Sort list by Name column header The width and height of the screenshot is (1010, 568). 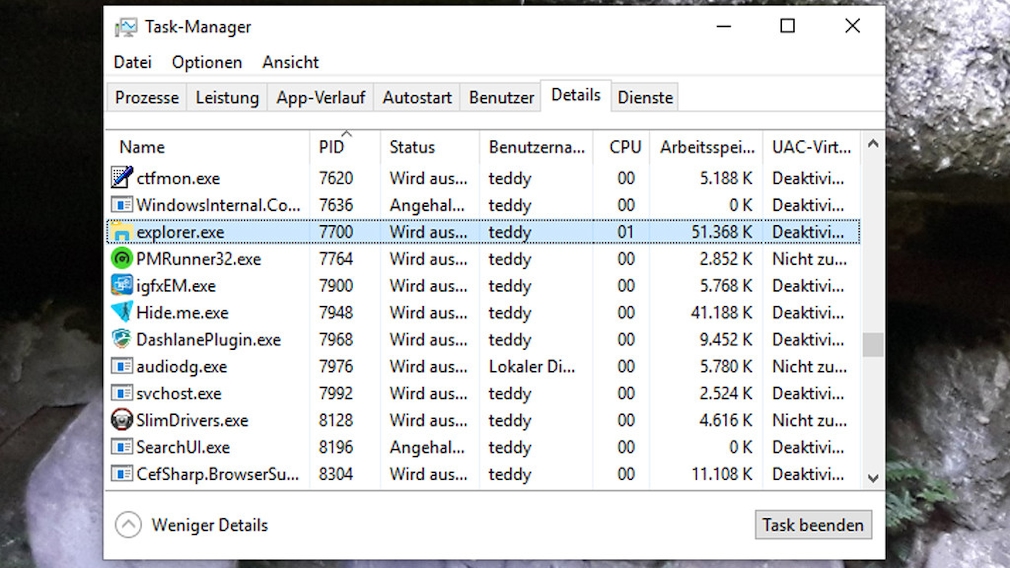coord(142,147)
